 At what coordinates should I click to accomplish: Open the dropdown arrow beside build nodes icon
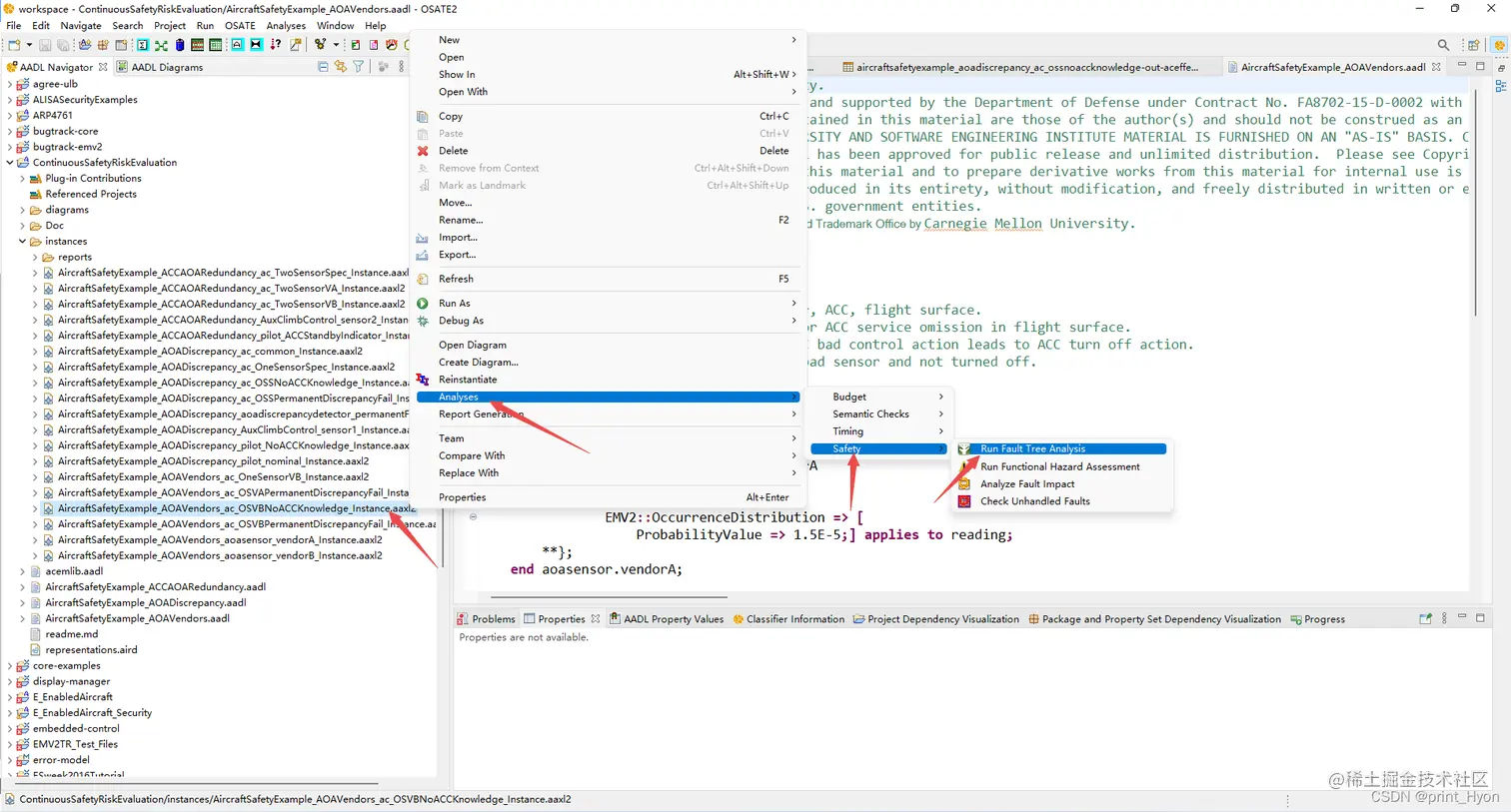[336, 45]
